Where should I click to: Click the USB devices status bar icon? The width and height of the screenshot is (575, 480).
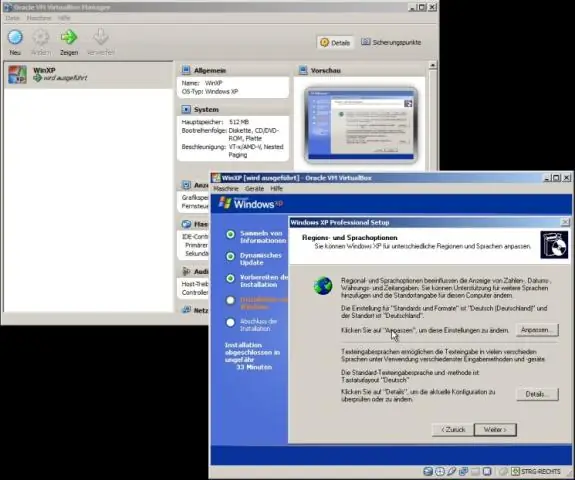451,471
